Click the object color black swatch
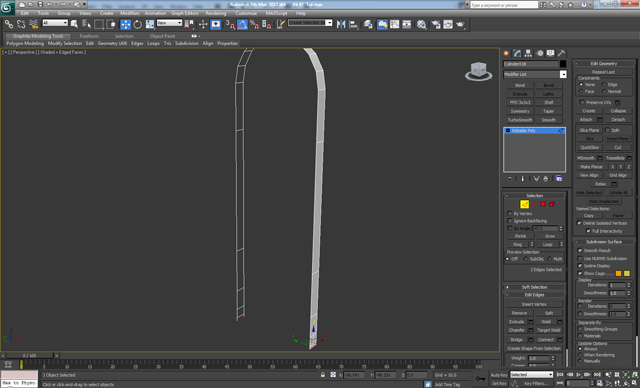 563,64
